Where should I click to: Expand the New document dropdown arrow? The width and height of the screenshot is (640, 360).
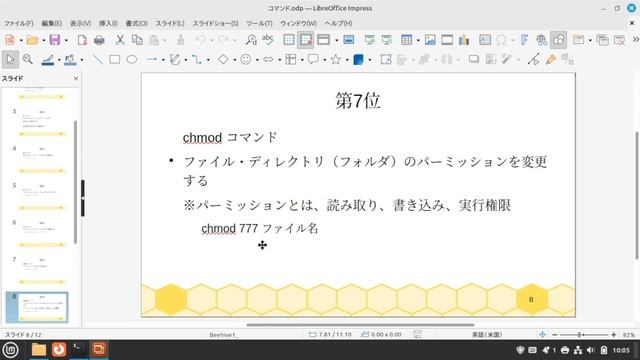pyautogui.click(x=21, y=40)
